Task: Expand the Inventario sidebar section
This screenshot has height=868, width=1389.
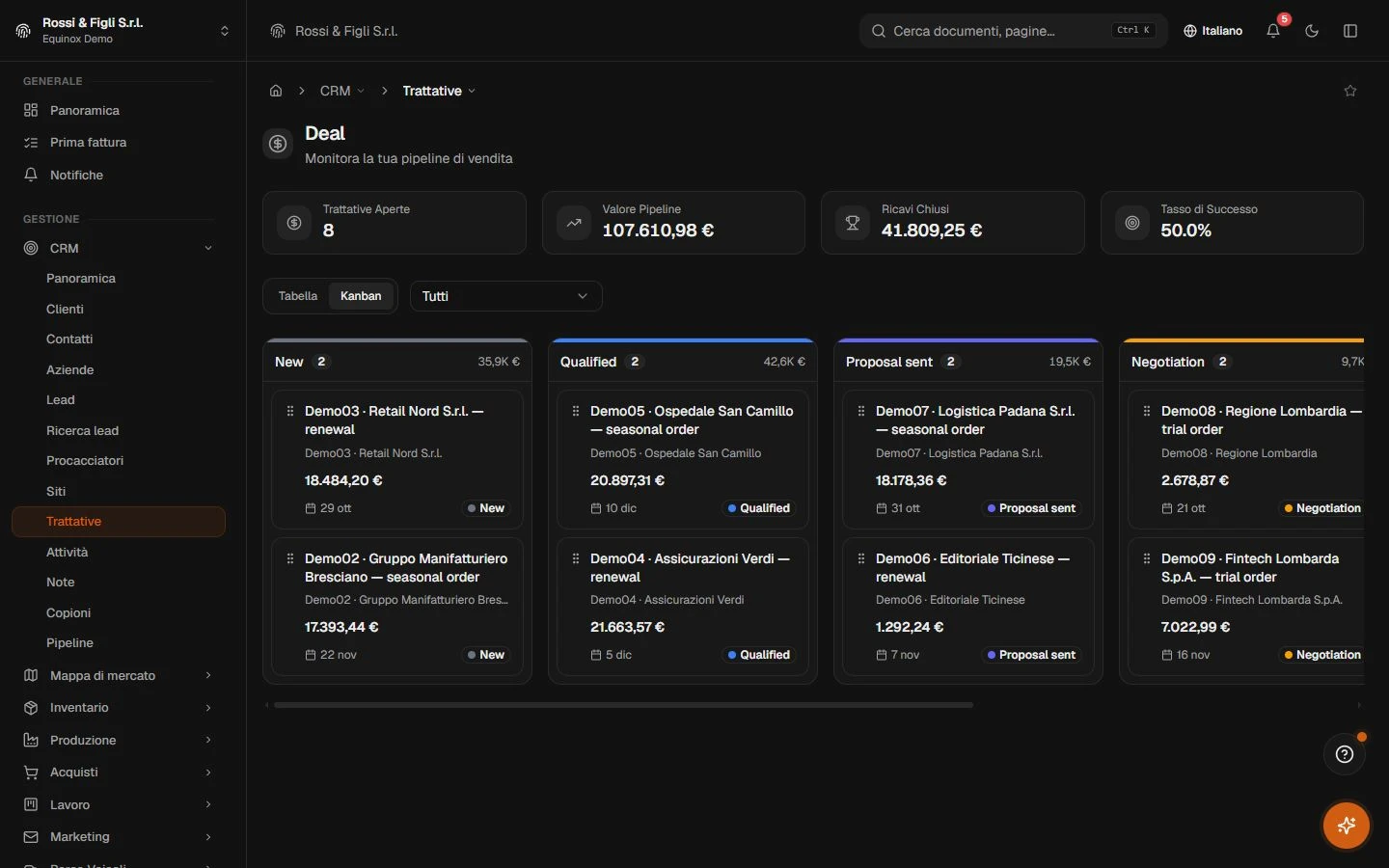Action: [118, 708]
